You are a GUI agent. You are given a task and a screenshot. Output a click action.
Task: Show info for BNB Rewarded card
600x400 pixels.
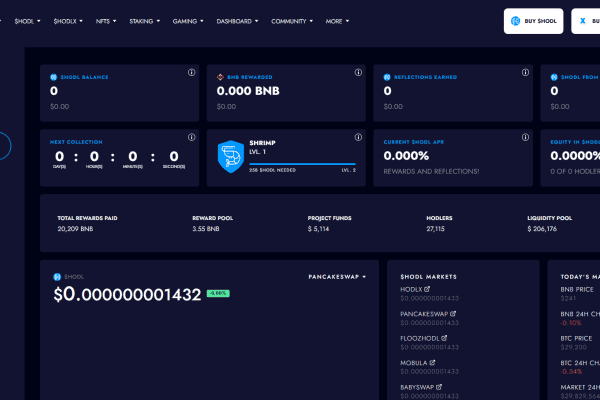click(358, 72)
